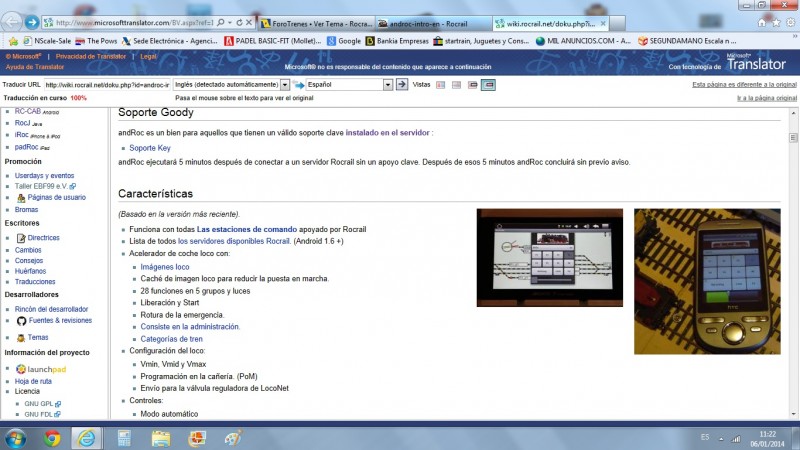Viewport: 800px width, 450px height.
Task: Expand the bookmarks bar overflow chevron
Action: pos(795,36)
